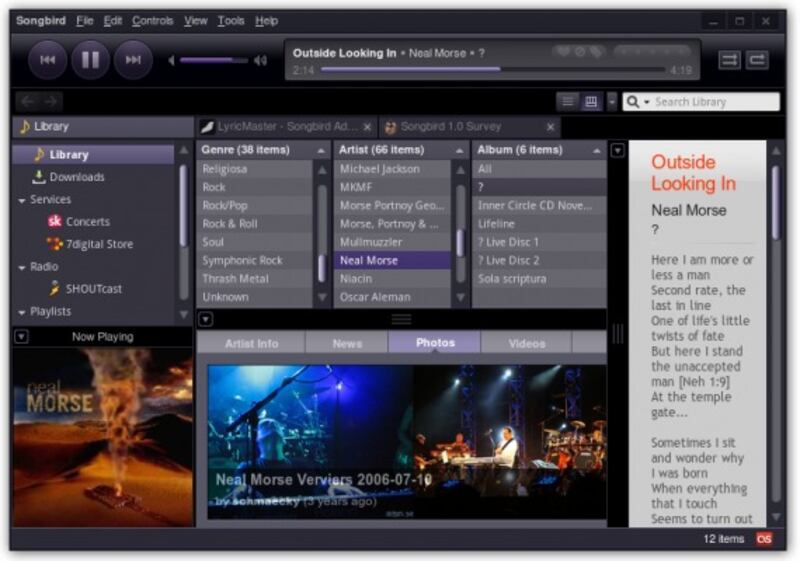The height and width of the screenshot is (561, 800).
Task: Click the search magnifier icon
Action: [633, 102]
